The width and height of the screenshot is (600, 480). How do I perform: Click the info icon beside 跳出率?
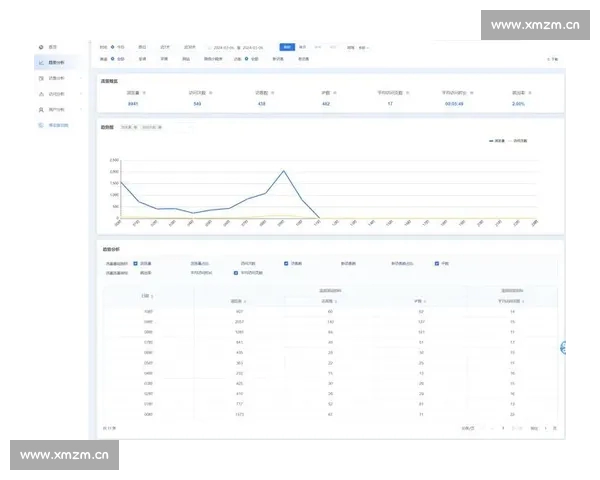pos(529,91)
